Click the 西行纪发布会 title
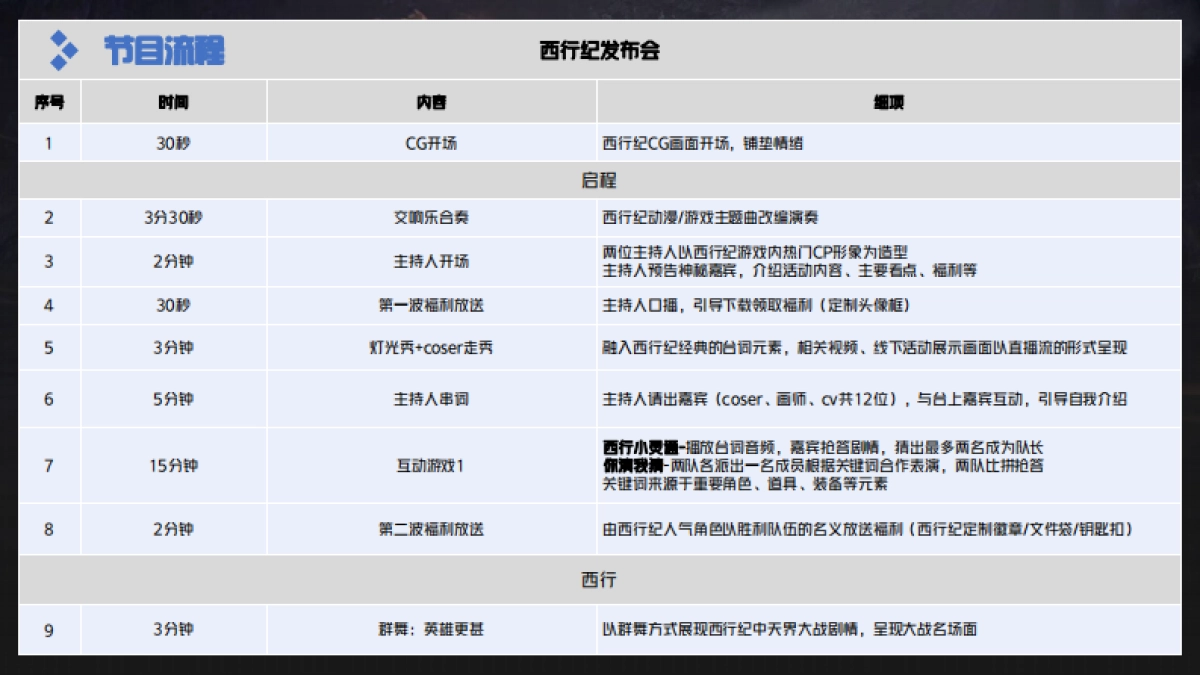Screen dimensions: 1200x675 [x=601, y=50]
